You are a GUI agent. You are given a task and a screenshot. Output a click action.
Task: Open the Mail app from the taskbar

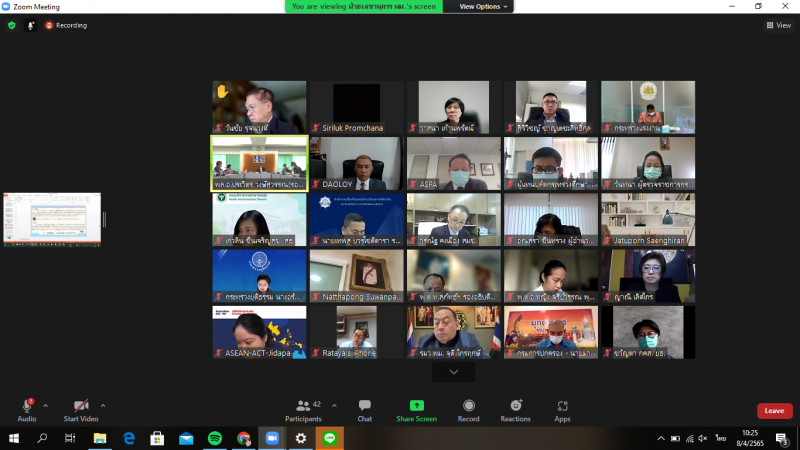coord(186,438)
